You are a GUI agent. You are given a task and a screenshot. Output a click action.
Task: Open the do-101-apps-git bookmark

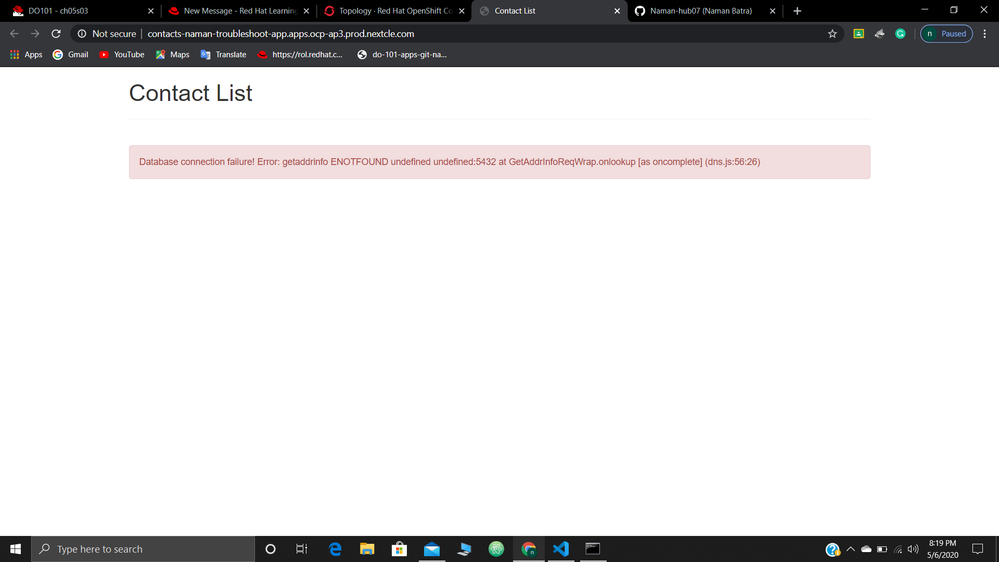click(x=402, y=55)
